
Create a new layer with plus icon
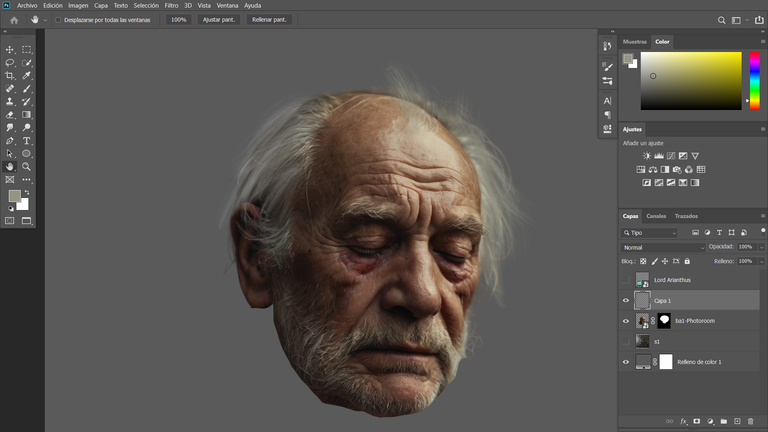pos(737,421)
